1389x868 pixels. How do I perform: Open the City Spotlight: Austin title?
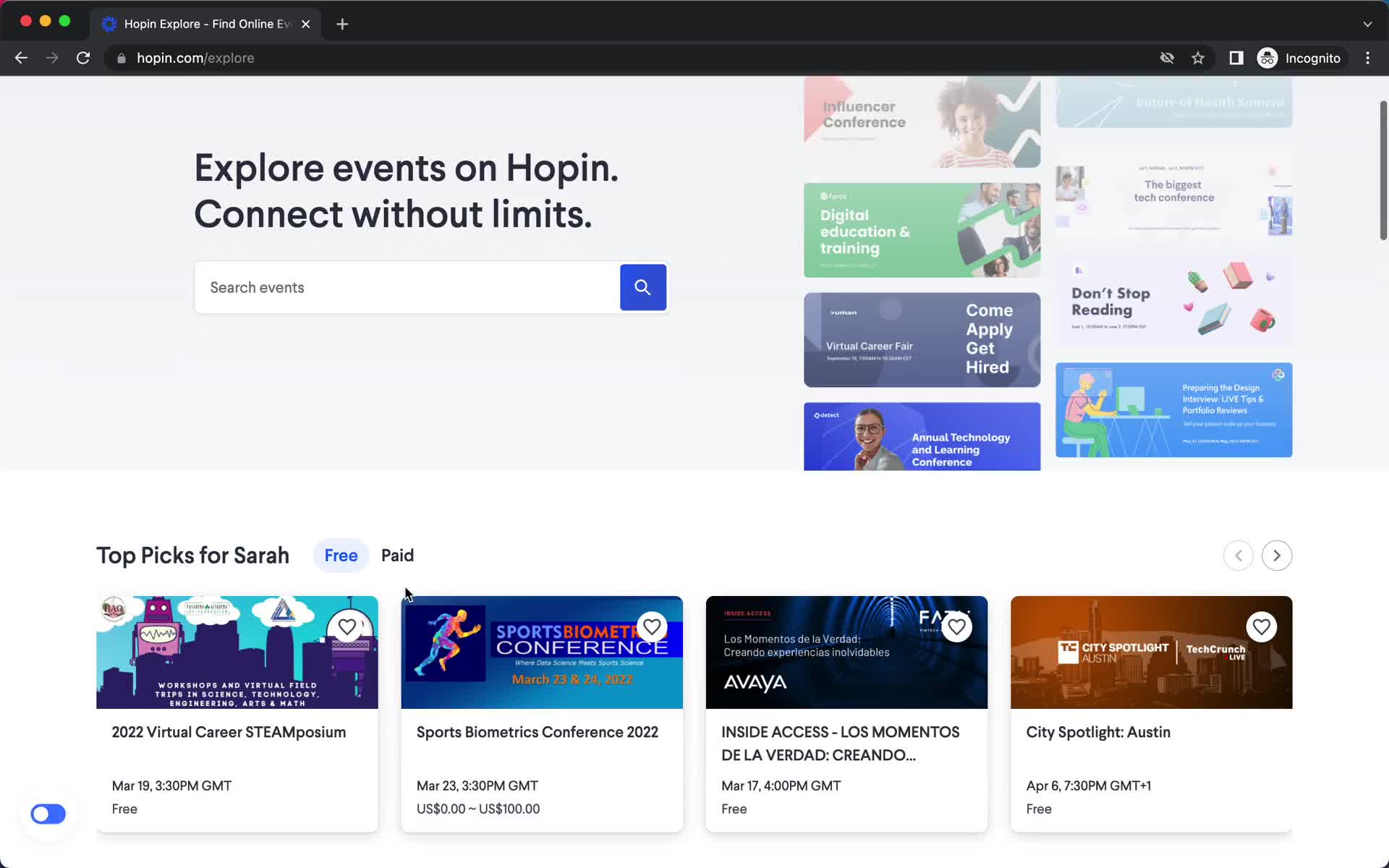(x=1098, y=732)
